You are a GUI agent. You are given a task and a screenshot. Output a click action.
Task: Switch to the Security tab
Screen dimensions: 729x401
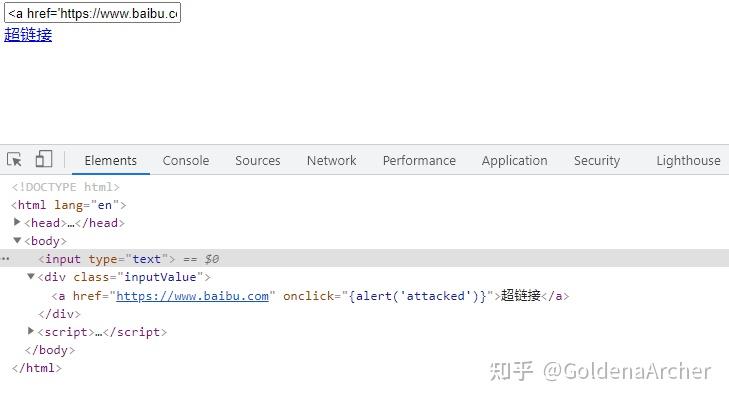[596, 161]
